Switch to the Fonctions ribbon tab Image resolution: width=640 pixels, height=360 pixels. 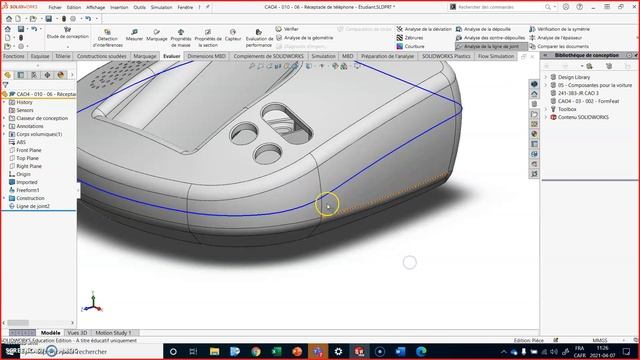pos(14,56)
